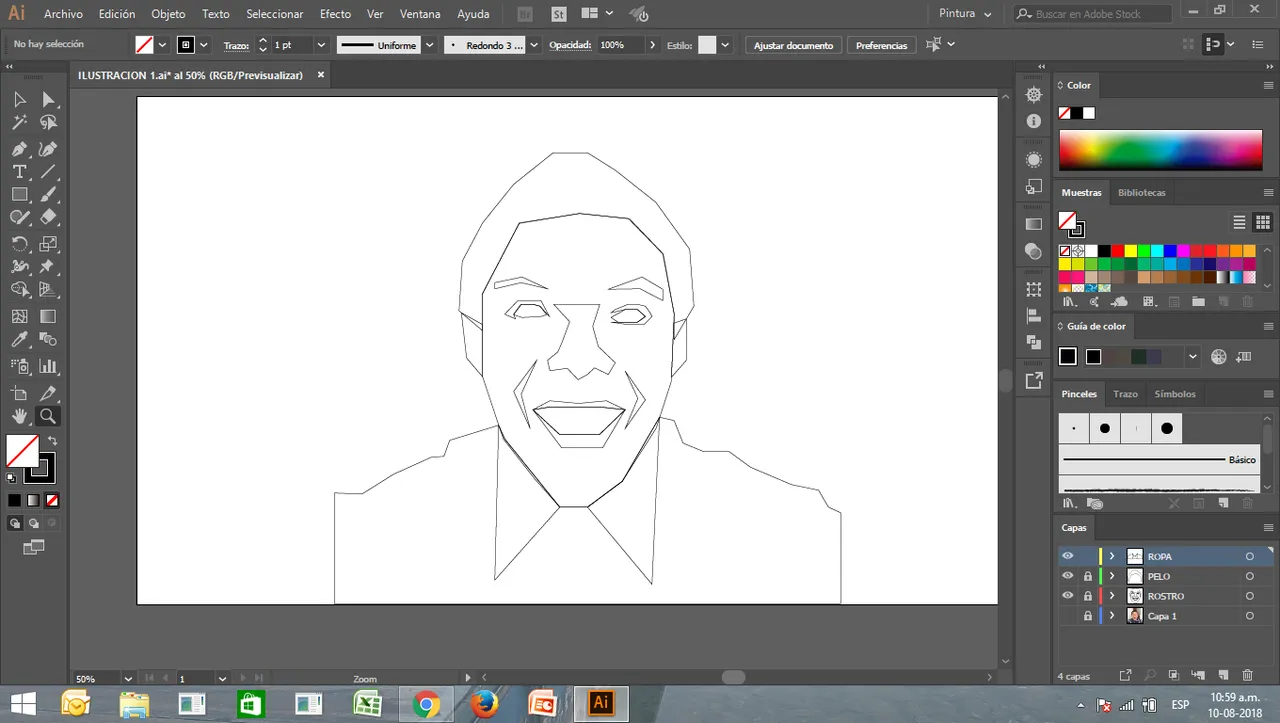Open the 50% zoom level dropdown
Viewport: 1280px width, 723px height.
(x=127, y=679)
